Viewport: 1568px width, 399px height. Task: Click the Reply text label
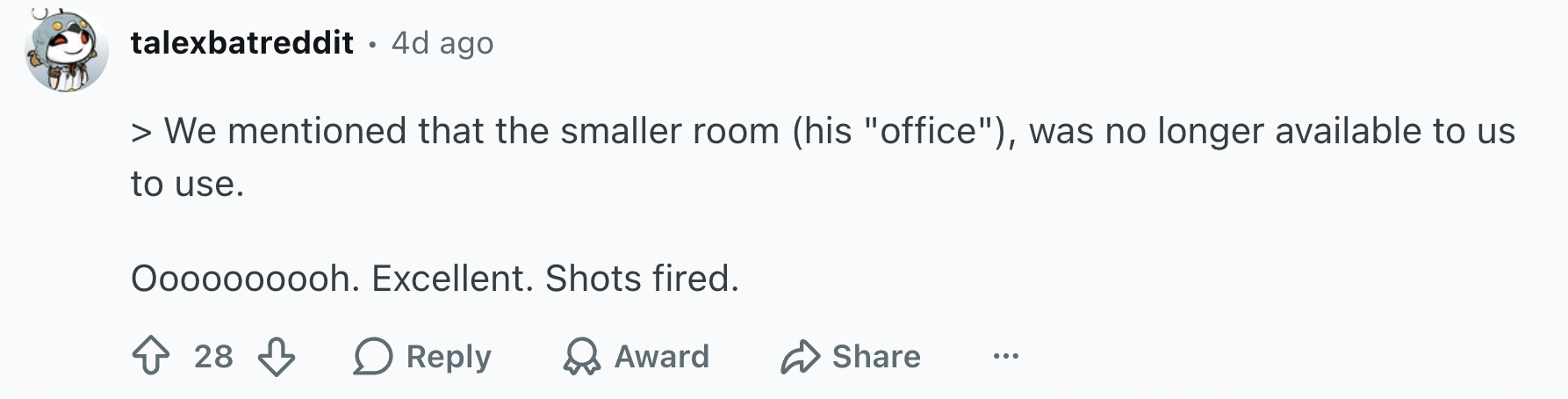tap(449, 356)
